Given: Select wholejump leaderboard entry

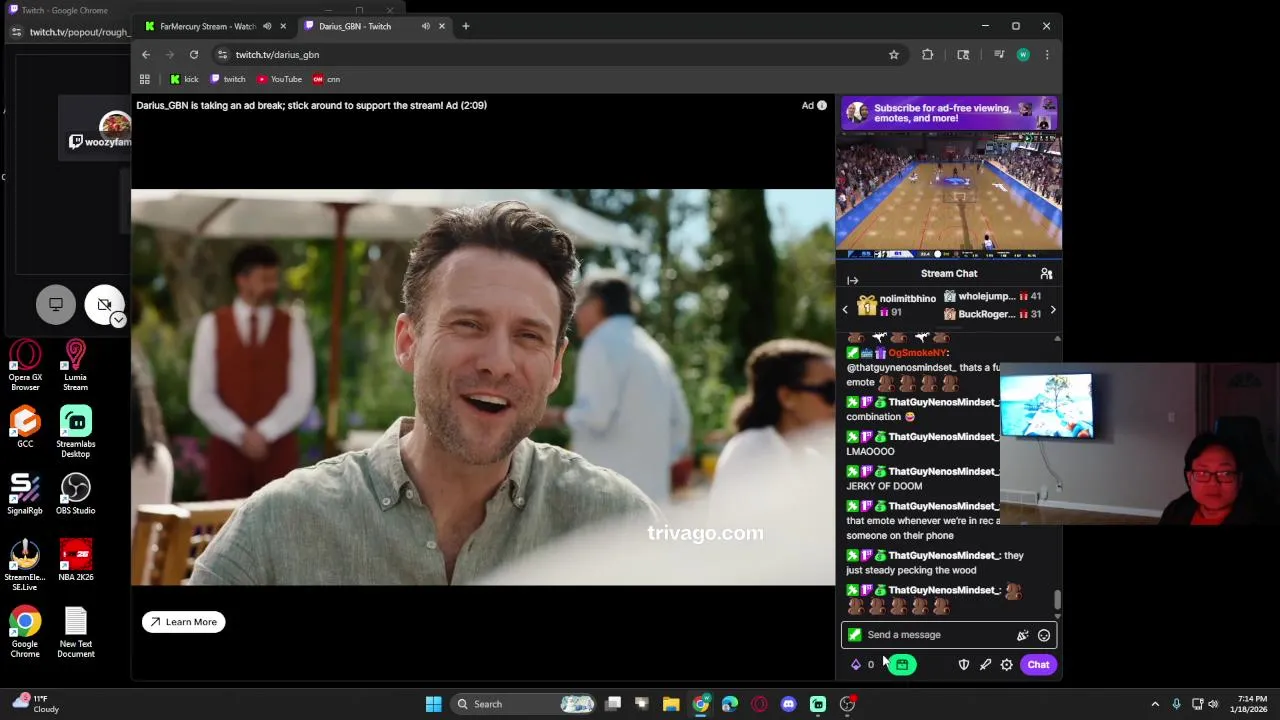Looking at the screenshot, I should (x=992, y=297).
